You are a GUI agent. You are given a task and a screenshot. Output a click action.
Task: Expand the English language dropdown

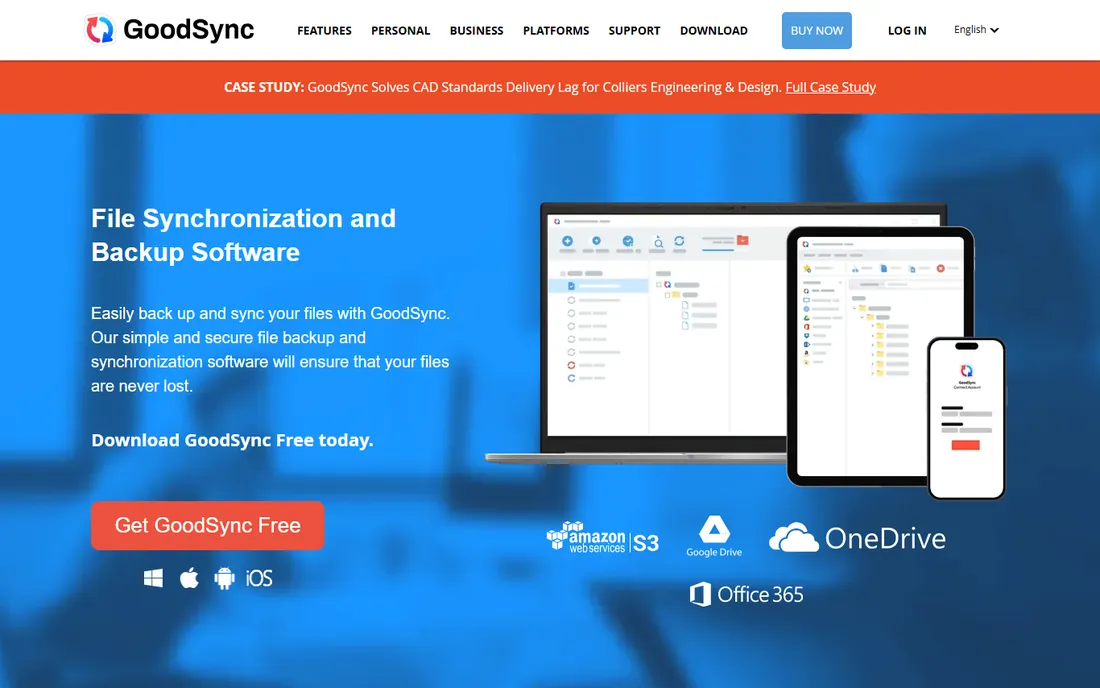[976, 29]
